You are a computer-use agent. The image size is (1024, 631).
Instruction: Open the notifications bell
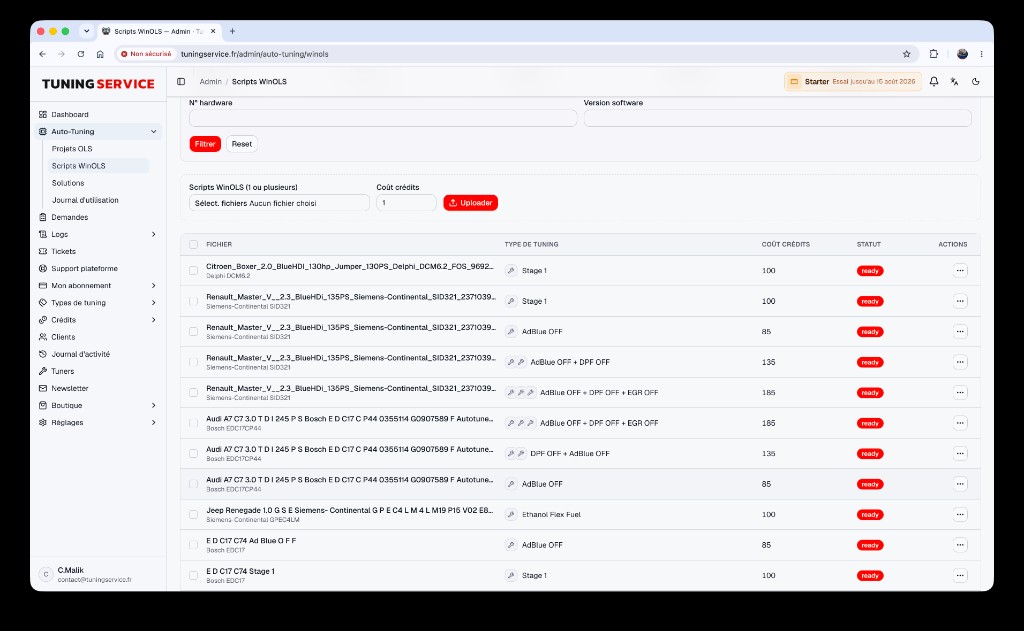pos(934,82)
